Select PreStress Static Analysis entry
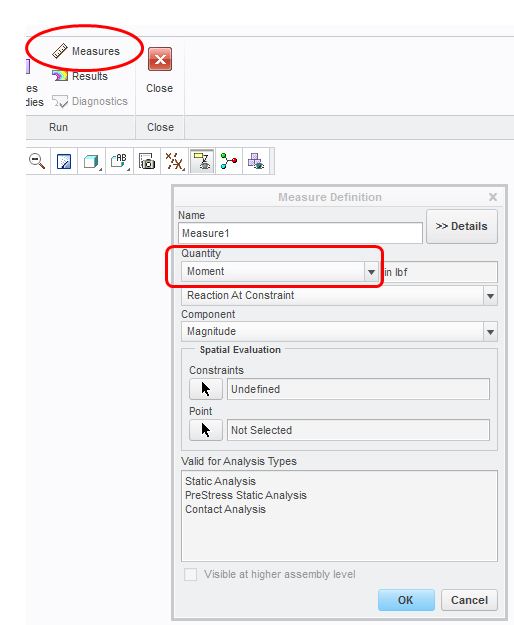This screenshot has width=514, height=625. 246,495
